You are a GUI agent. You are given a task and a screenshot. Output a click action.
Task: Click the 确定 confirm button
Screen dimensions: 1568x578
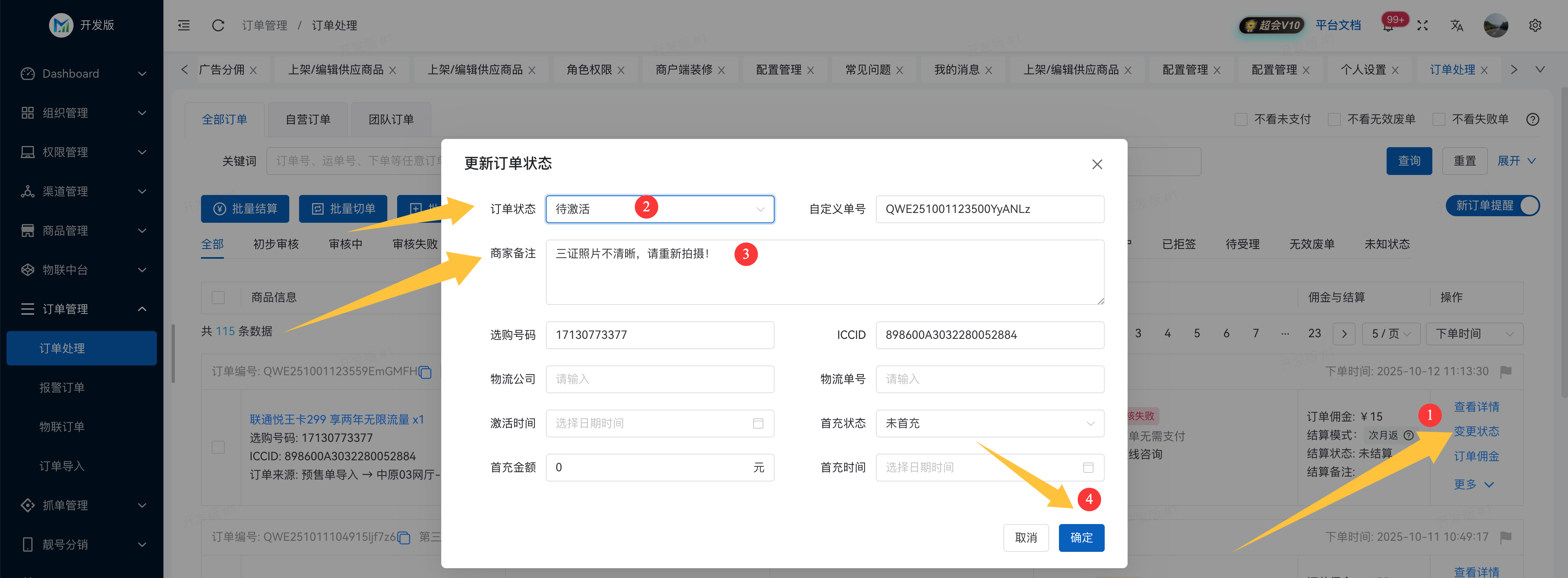pos(1081,538)
